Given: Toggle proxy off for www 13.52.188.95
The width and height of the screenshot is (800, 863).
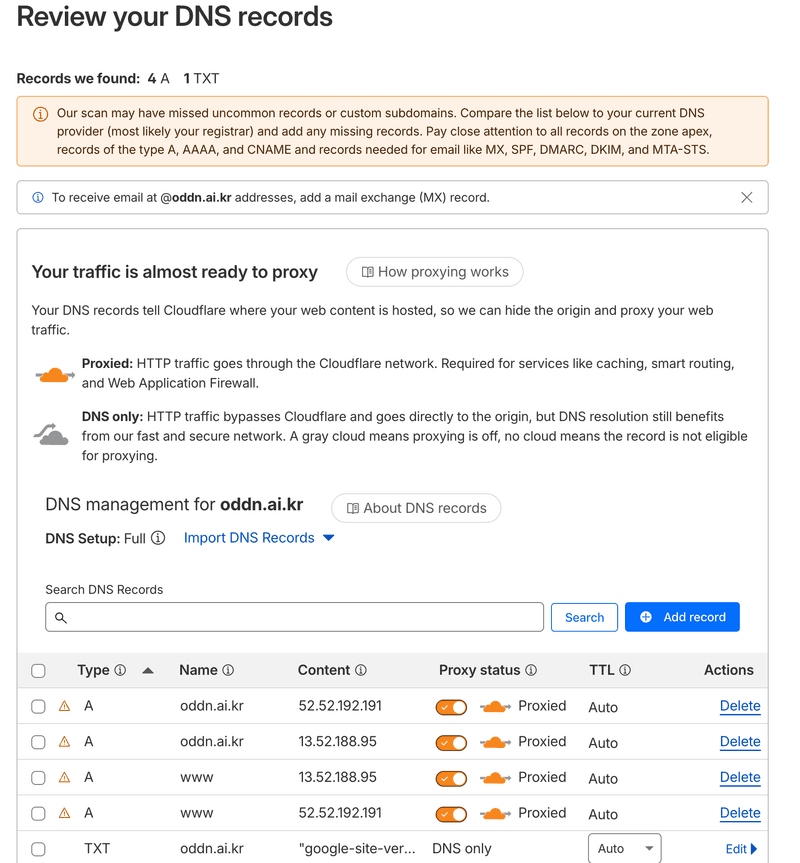Looking at the screenshot, I should (451, 779).
